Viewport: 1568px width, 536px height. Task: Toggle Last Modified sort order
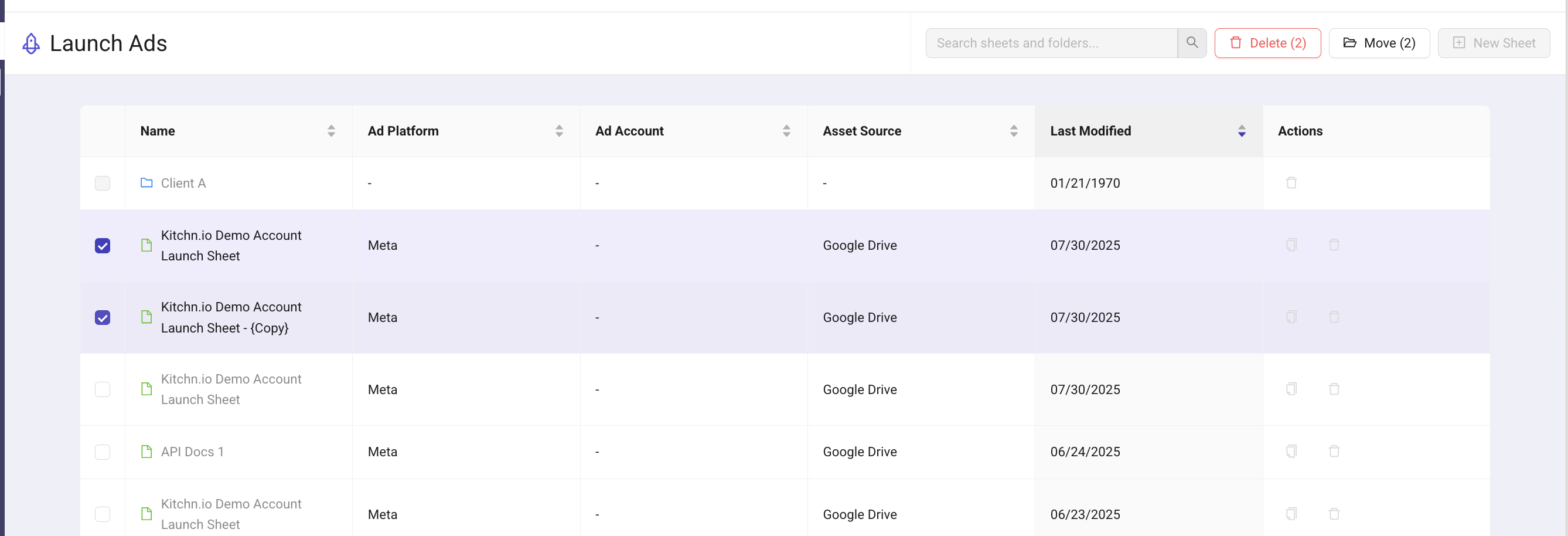pos(1240,131)
